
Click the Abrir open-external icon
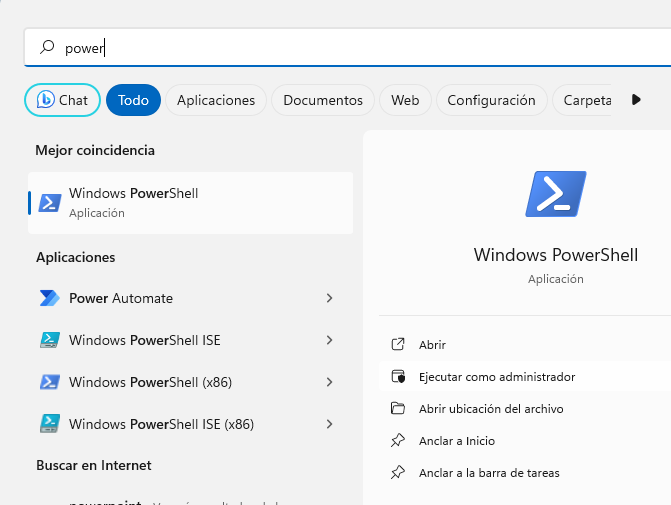coord(398,344)
